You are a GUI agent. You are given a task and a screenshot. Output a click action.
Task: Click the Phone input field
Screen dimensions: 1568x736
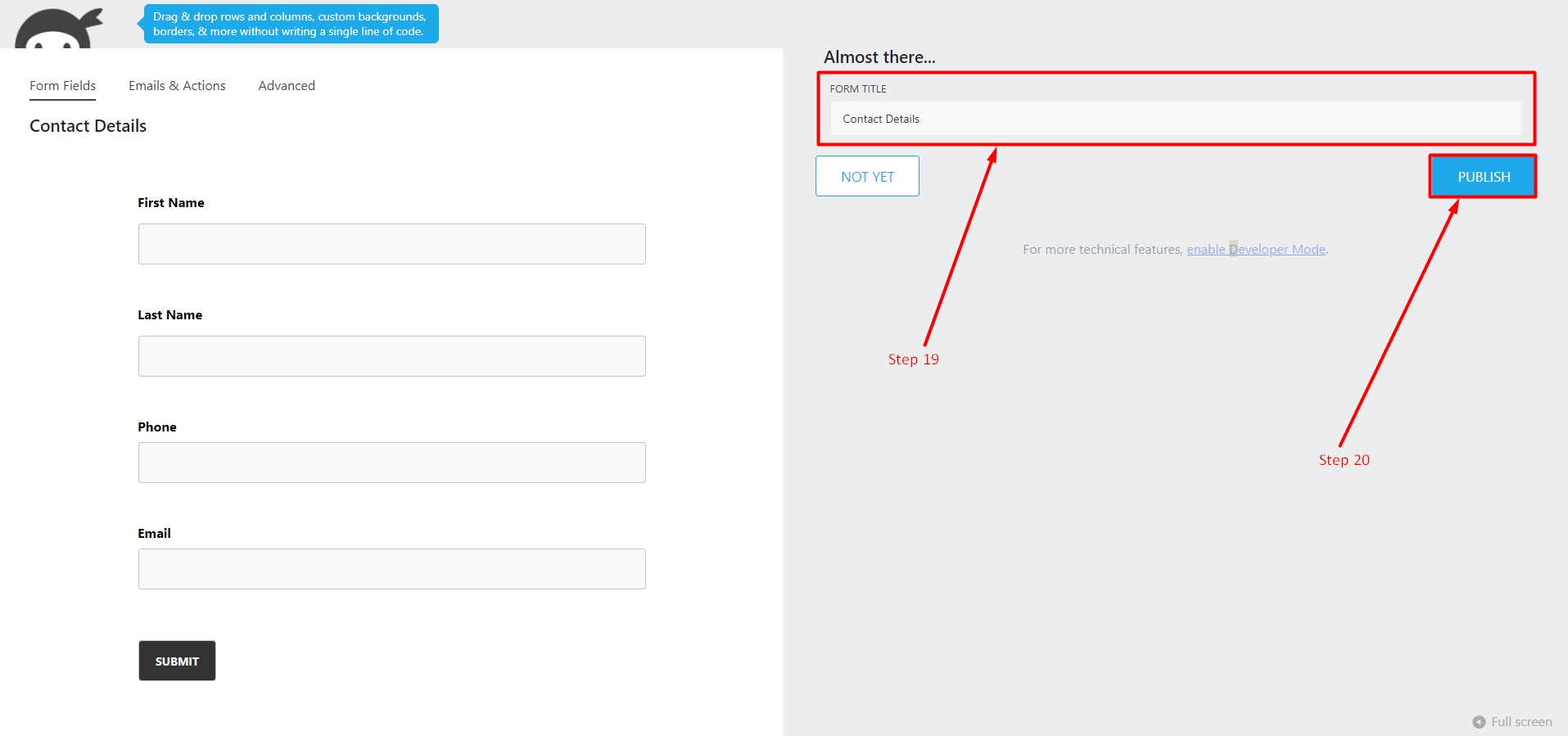click(x=392, y=463)
